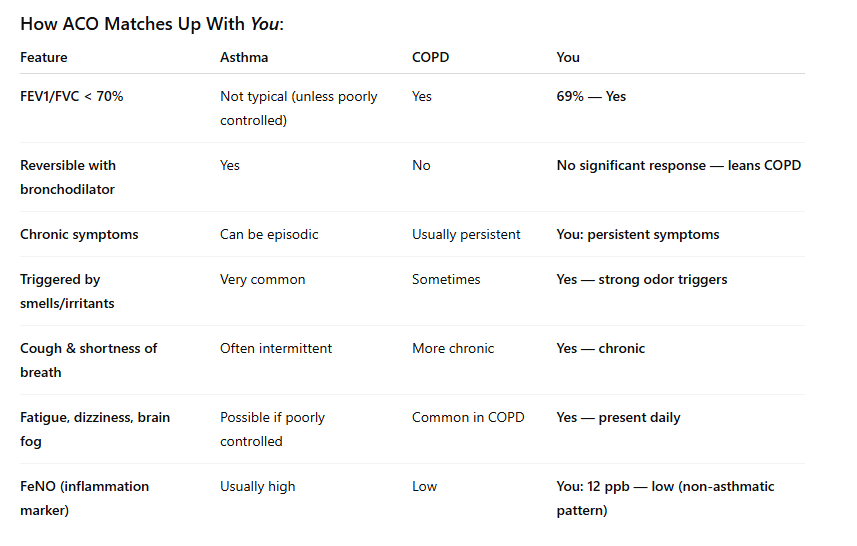The image size is (857, 546).
Task: Select "No significant response — leans COPD" text
Action: 678,166
